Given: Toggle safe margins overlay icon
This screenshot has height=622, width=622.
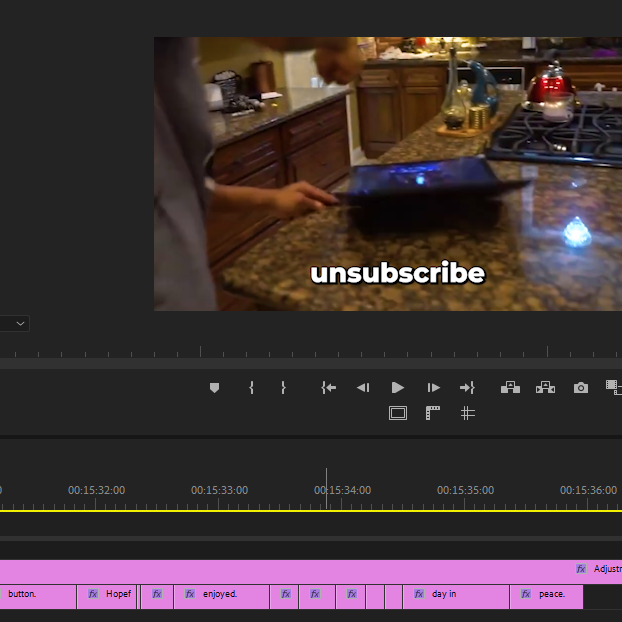Looking at the screenshot, I should [398, 413].
